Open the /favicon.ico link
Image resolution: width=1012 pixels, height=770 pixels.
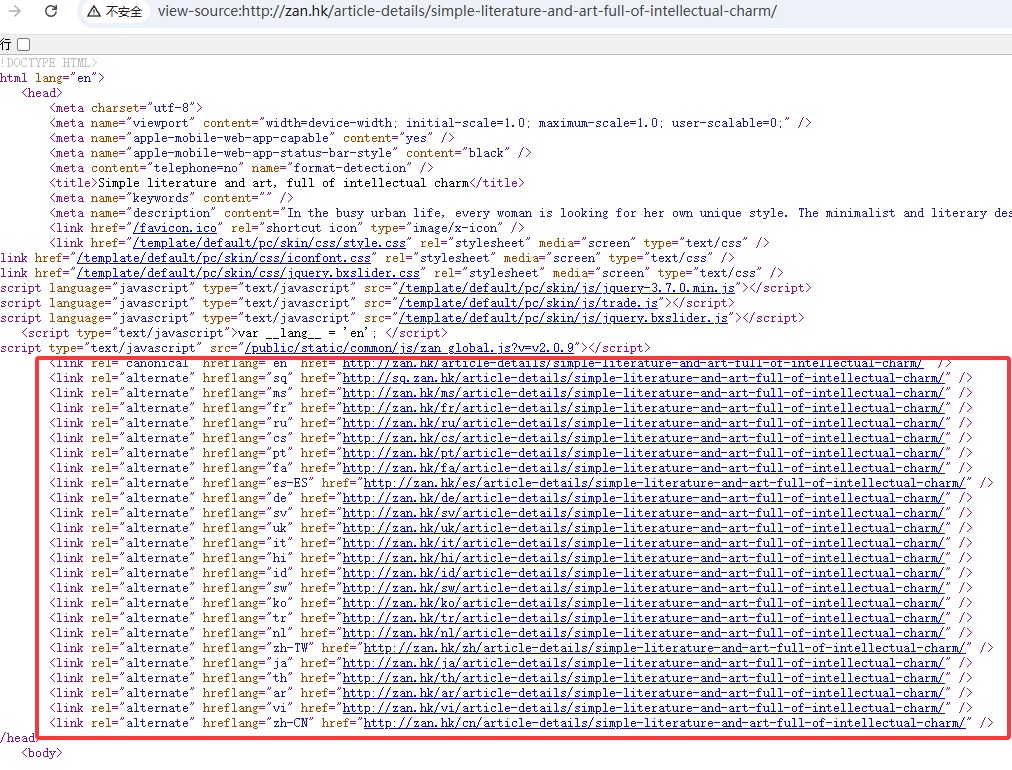(174, 228)
